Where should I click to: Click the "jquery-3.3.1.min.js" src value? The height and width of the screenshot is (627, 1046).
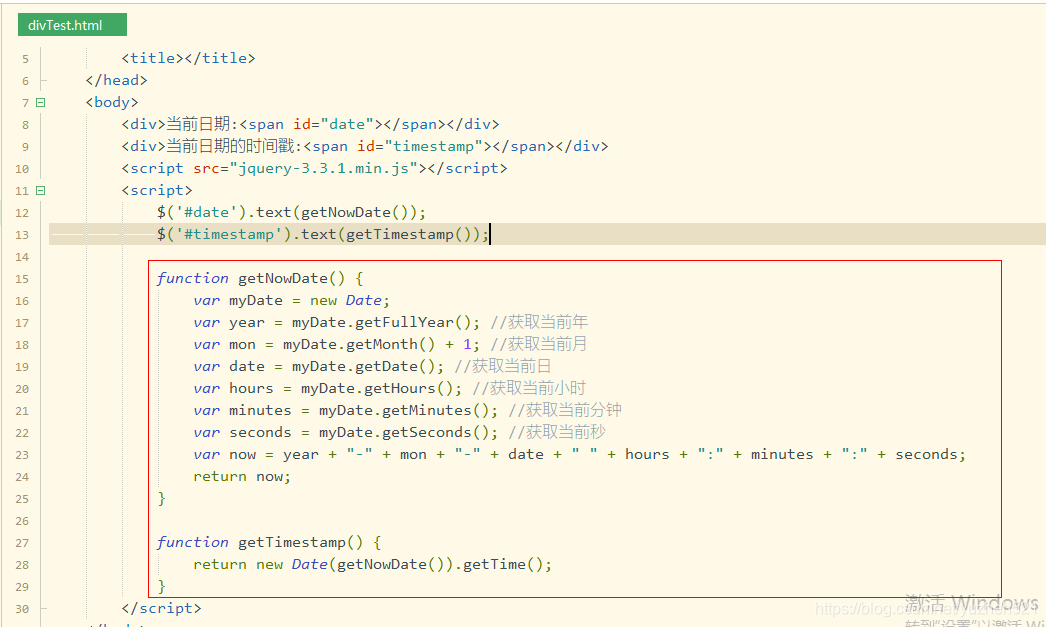point(324,168)
